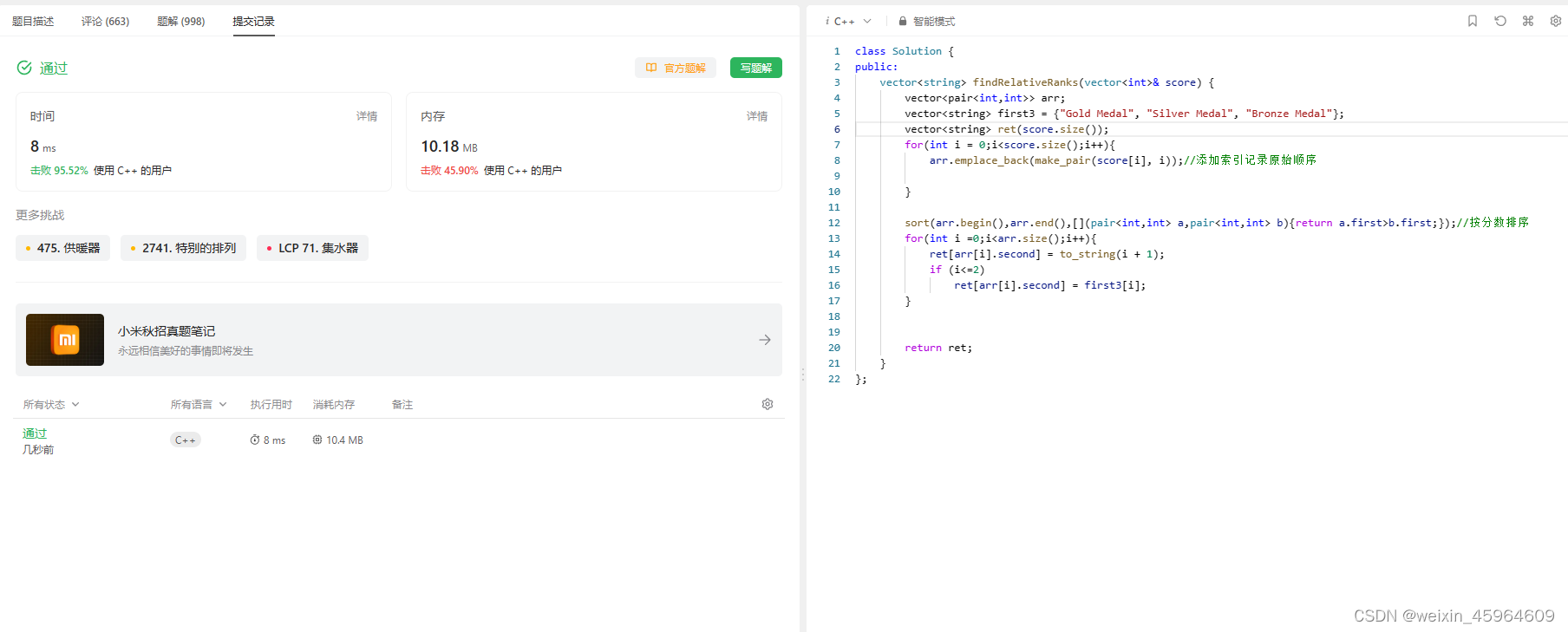Click the panel divider handle between the panes
The width and height of the screenshot is (1568, 632).
802,375
